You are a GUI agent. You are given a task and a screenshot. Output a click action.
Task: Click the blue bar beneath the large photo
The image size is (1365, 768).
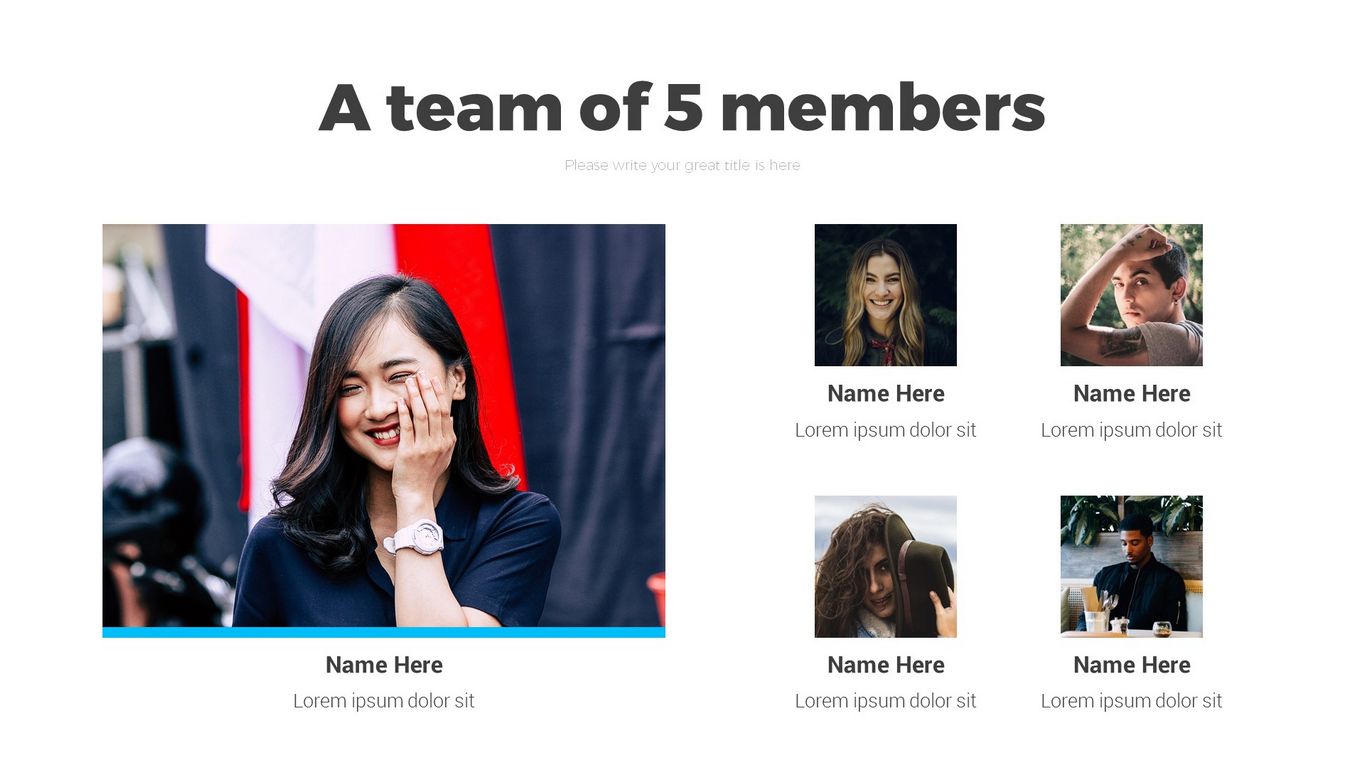(x=384, y=632)
